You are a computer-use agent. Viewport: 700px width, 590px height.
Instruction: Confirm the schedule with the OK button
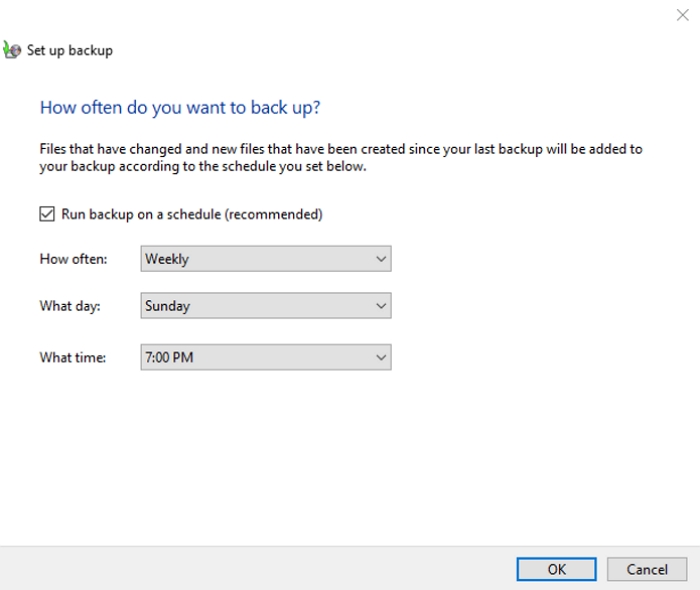tap(556, 569)
